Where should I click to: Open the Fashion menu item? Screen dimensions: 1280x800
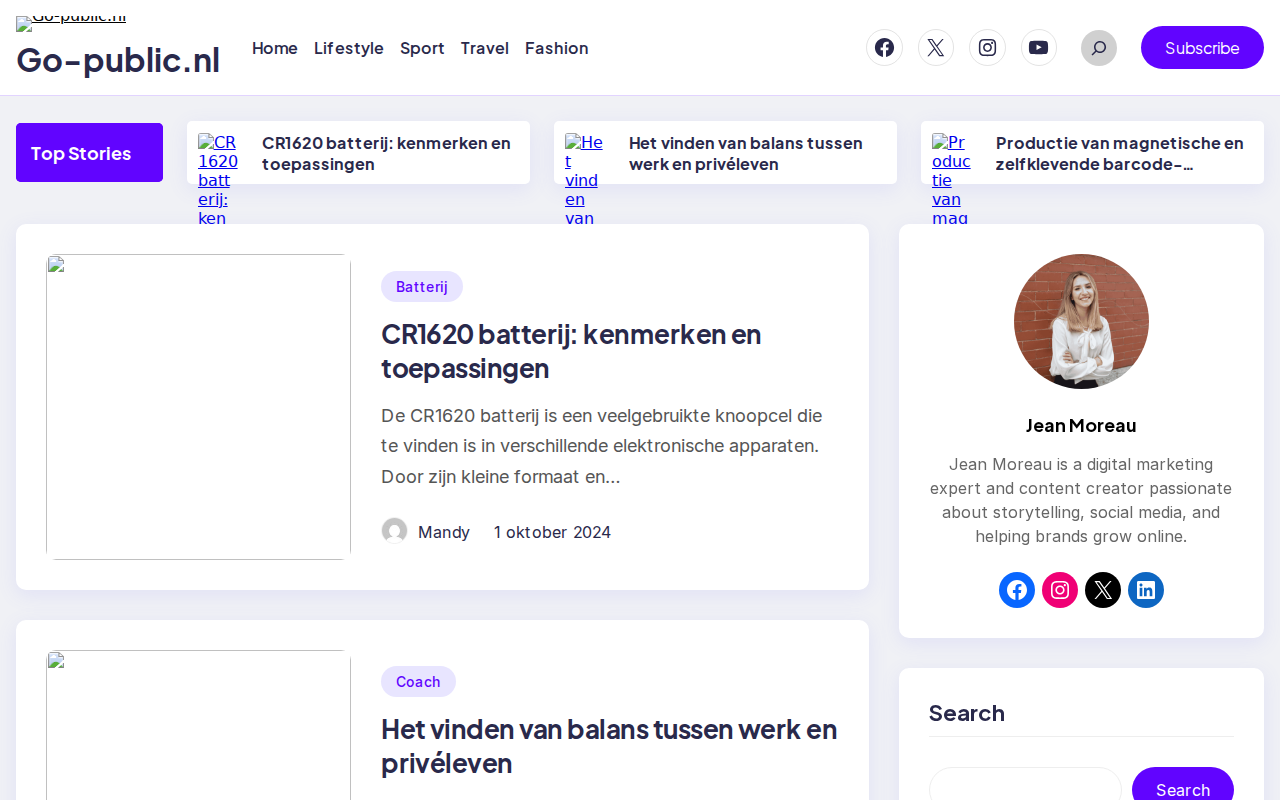click(557, 48)
